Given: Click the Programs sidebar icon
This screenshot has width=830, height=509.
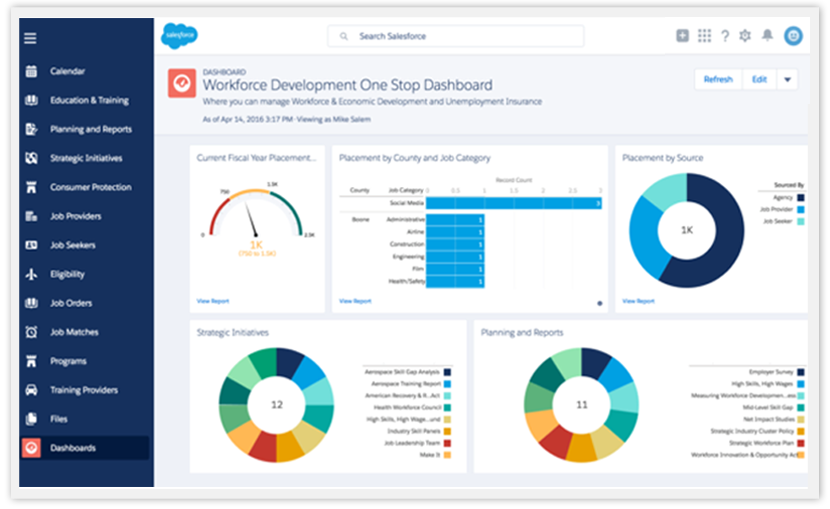Looking at the screenshot, I should pos(31,361).
